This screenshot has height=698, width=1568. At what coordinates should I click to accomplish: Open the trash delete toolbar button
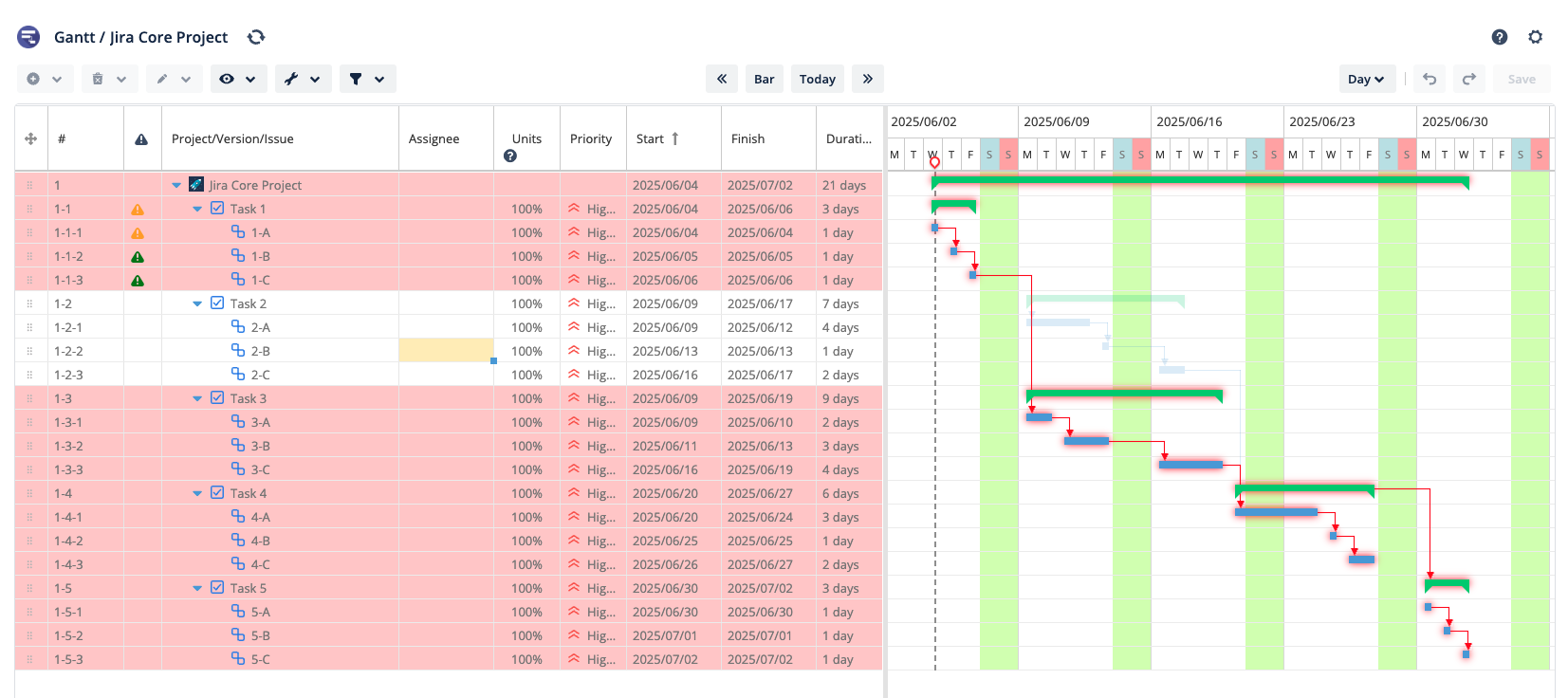109,79
